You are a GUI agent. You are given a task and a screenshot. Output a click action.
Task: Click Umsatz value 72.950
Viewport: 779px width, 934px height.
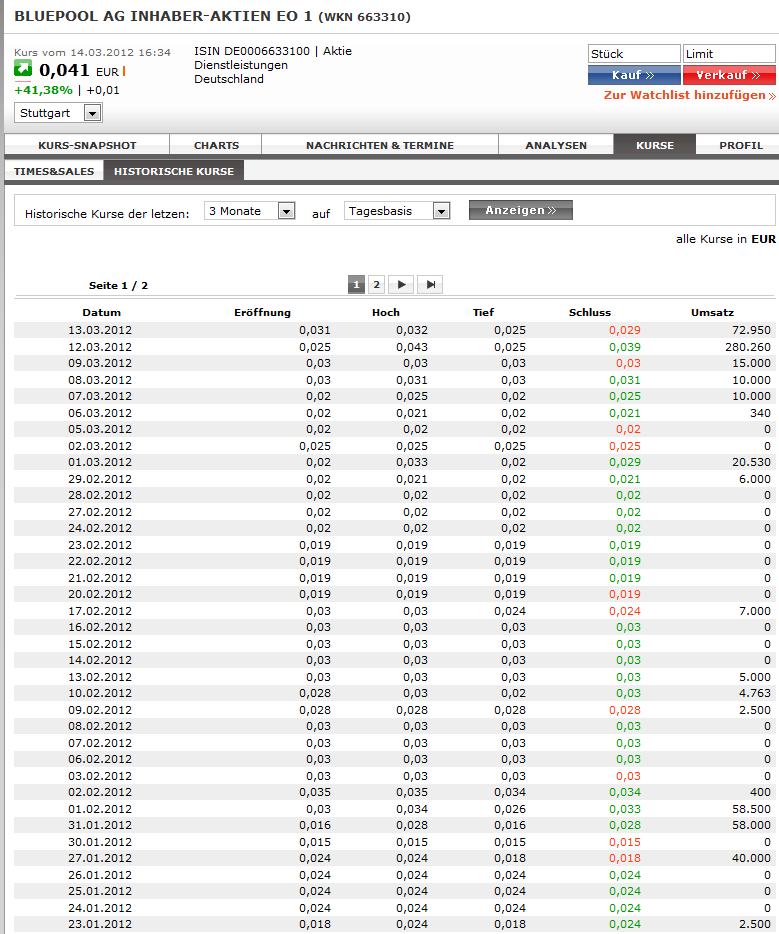[x=751, y=330]
